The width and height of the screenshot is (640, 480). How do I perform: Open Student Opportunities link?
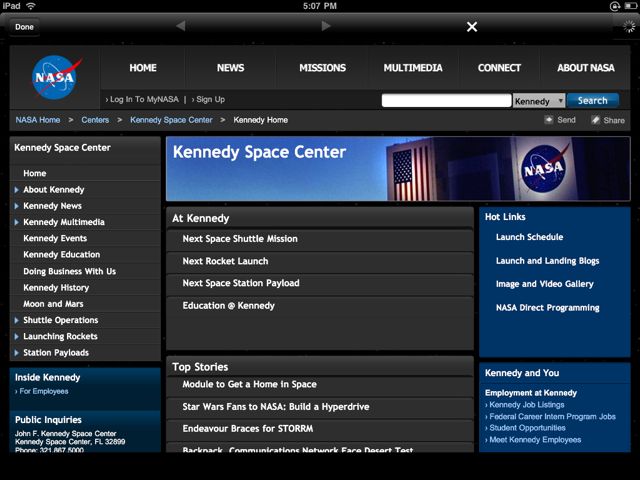pos(525,428)
